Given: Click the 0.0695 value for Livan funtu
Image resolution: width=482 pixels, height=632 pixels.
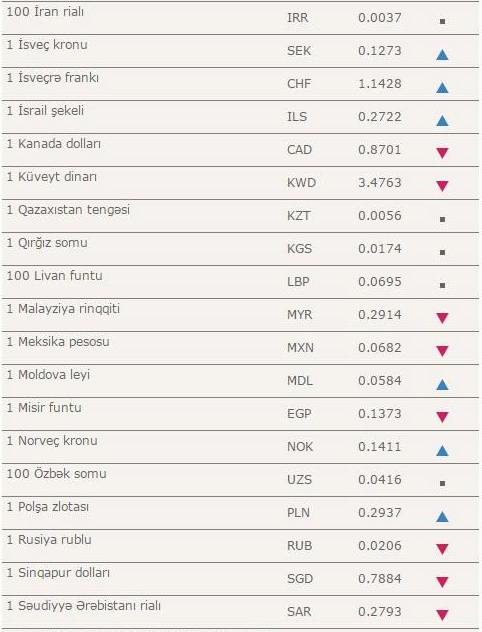Looking at the screenshot, I should click(x=380, y=281).
